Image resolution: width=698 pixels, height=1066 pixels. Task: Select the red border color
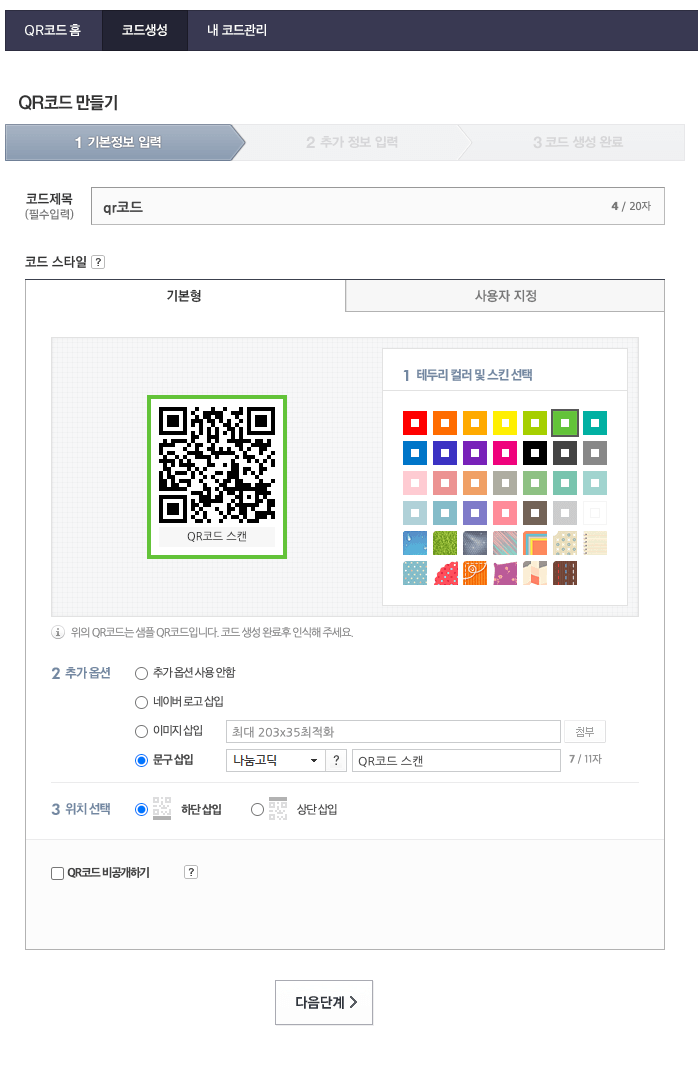415,423
